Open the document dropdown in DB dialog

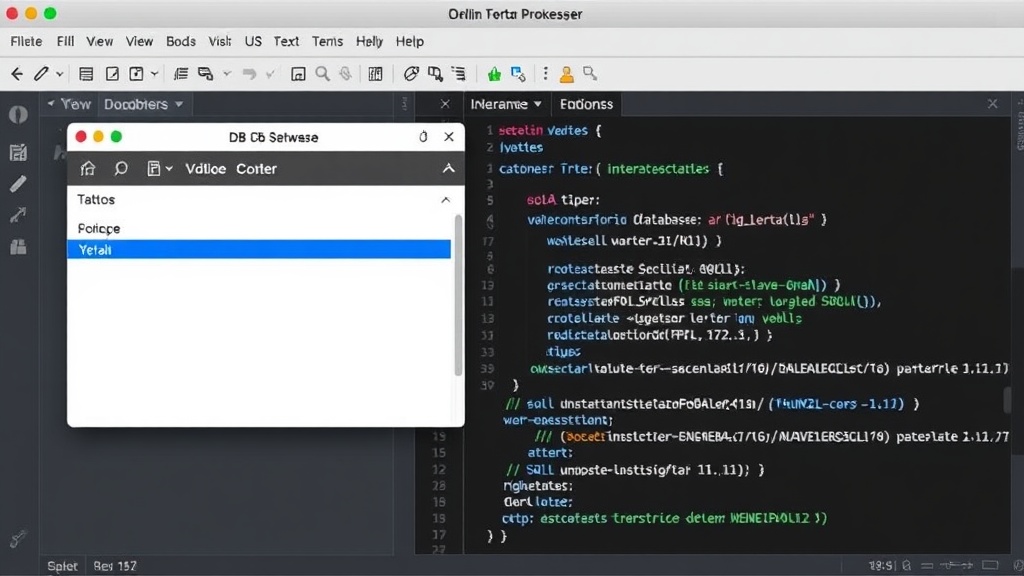[x=159, y=168]
